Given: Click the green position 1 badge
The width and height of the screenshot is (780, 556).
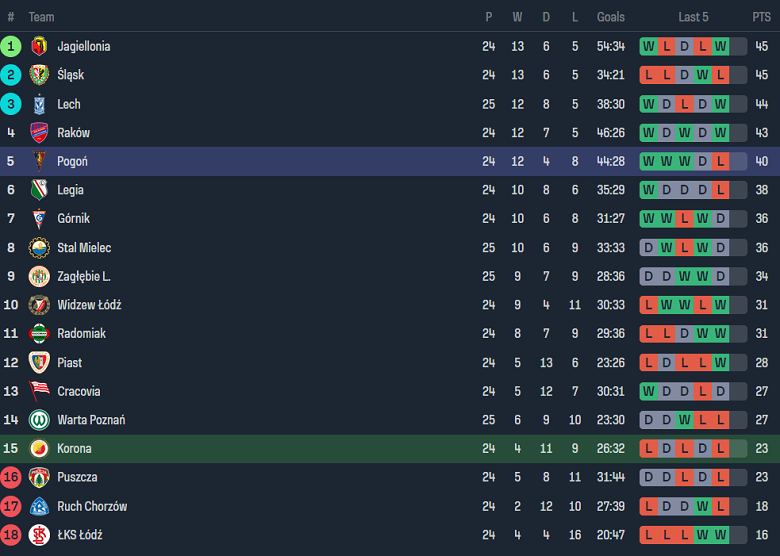Looking at the screenshot, I should coord(11,46).
